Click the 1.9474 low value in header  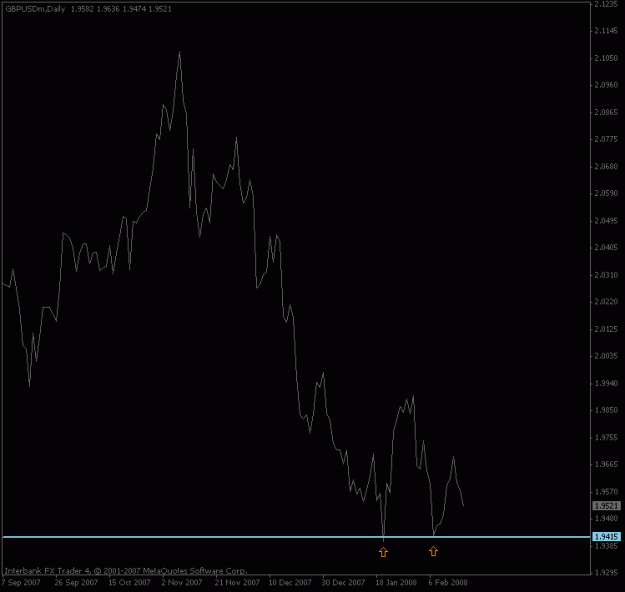134,9
